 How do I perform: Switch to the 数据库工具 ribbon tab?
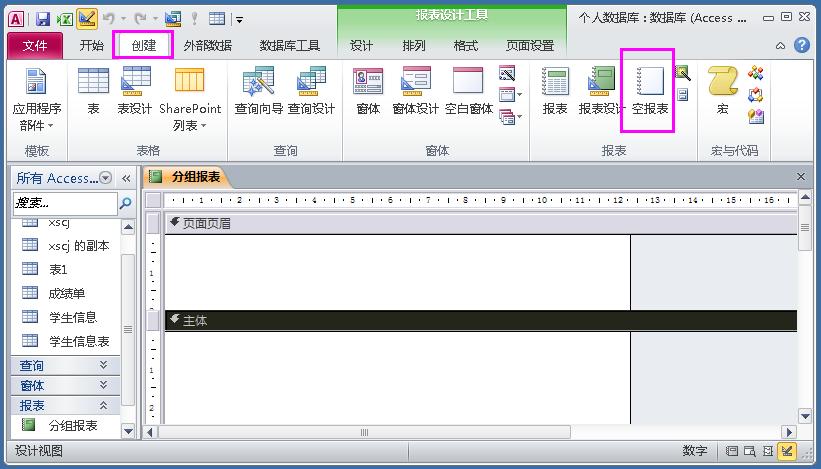(290, 46)
